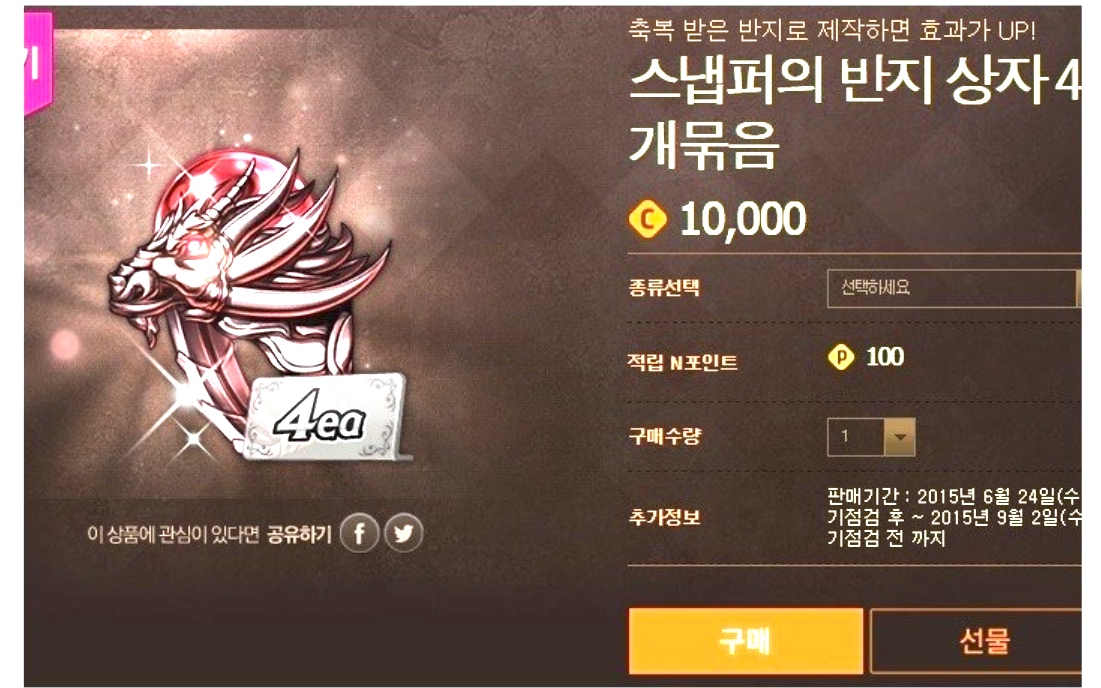This screenshot has height=688, width=1101.
Task: Expand the 구매수량 quantity dropdown arrow
Action: [x=899, y=437]
